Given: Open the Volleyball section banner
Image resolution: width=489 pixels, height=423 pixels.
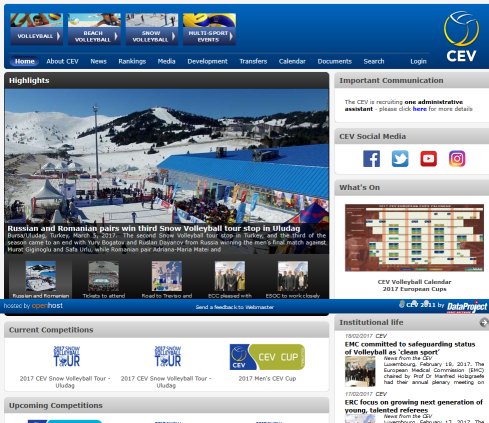Looking at the screenshot, I should pyautogui.click(x=36, y=29).
